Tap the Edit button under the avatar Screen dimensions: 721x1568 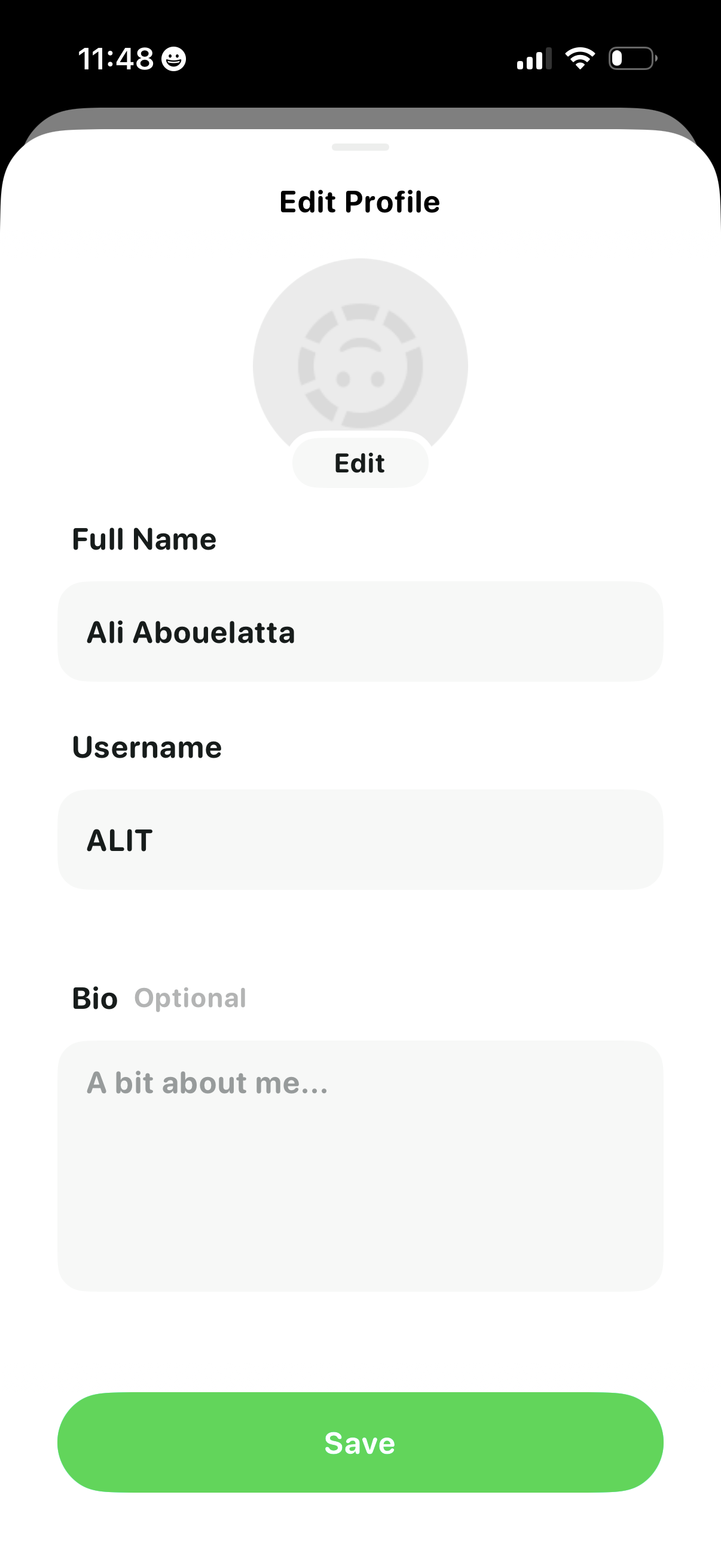click(x=359, y=463)
